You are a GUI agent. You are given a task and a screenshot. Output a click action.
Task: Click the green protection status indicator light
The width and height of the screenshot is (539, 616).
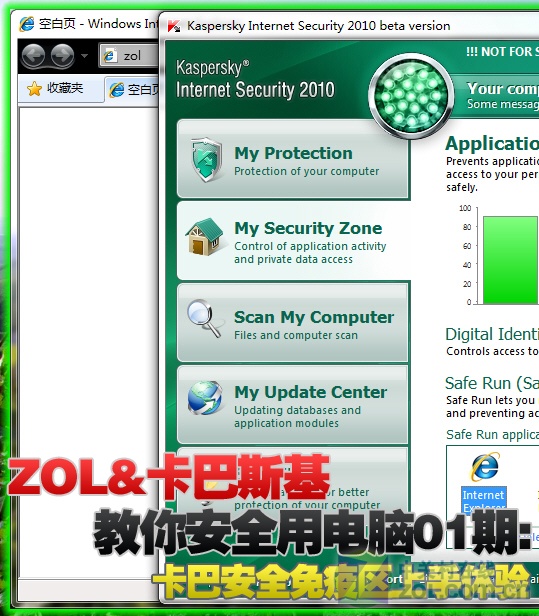coord(411,97)
